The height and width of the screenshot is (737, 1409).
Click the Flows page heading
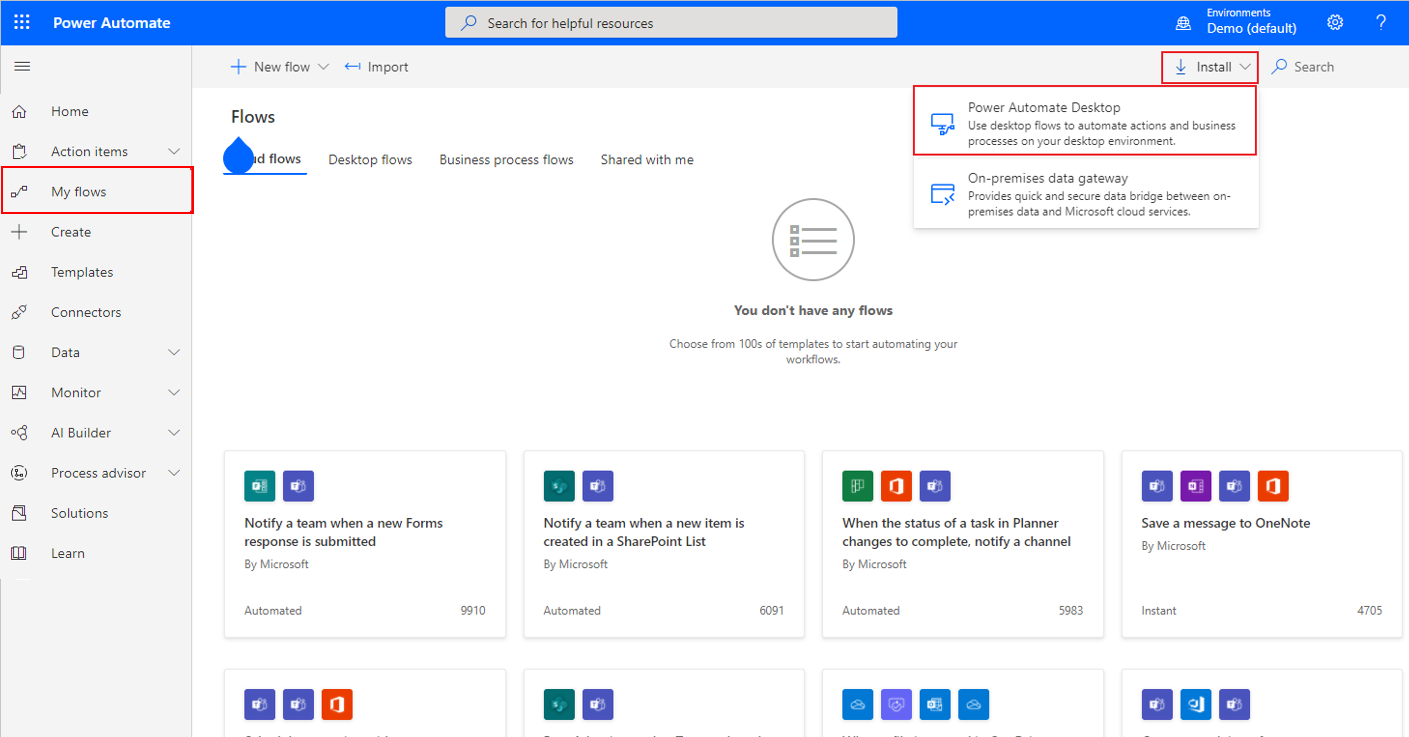253,117
